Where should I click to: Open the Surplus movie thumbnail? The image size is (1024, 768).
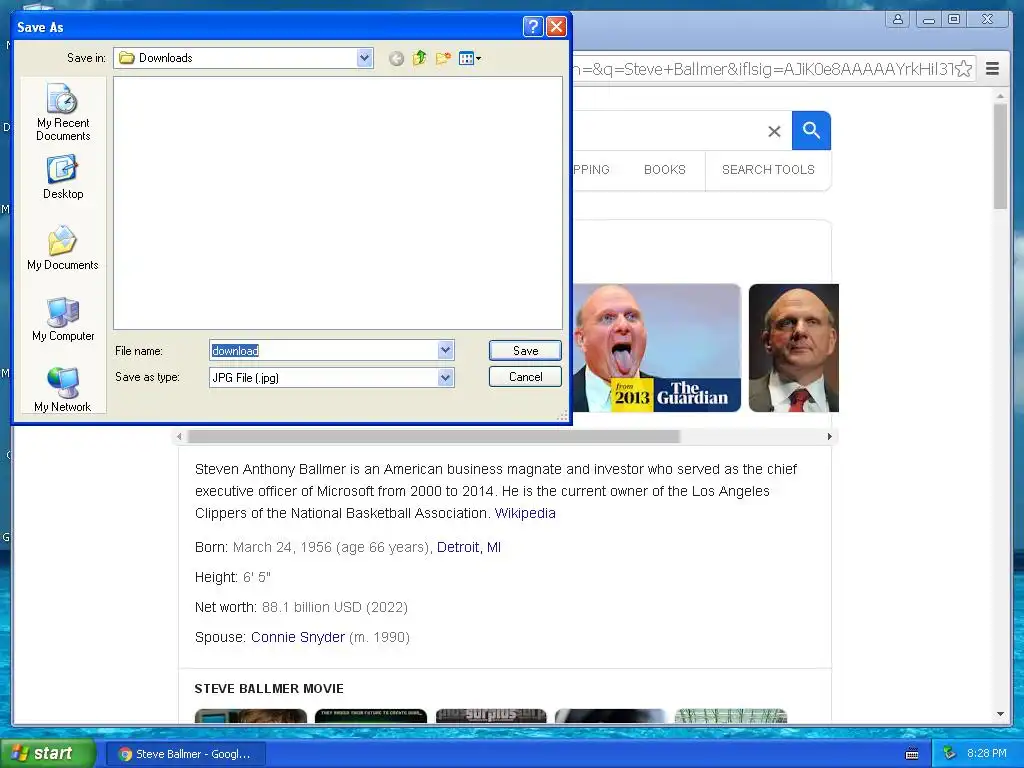[x=491, y=716]
